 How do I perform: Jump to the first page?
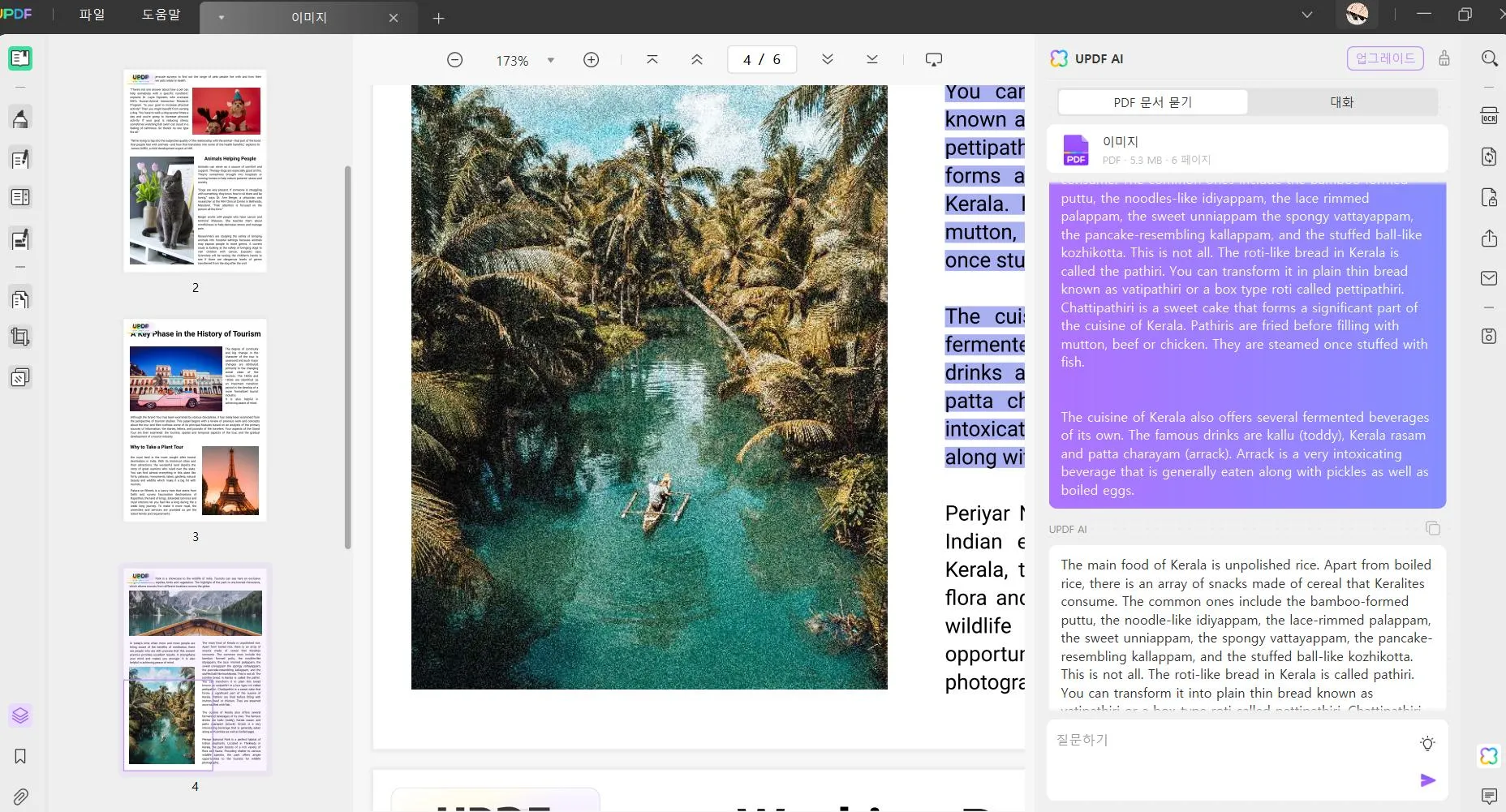click(x=652, y=59)
